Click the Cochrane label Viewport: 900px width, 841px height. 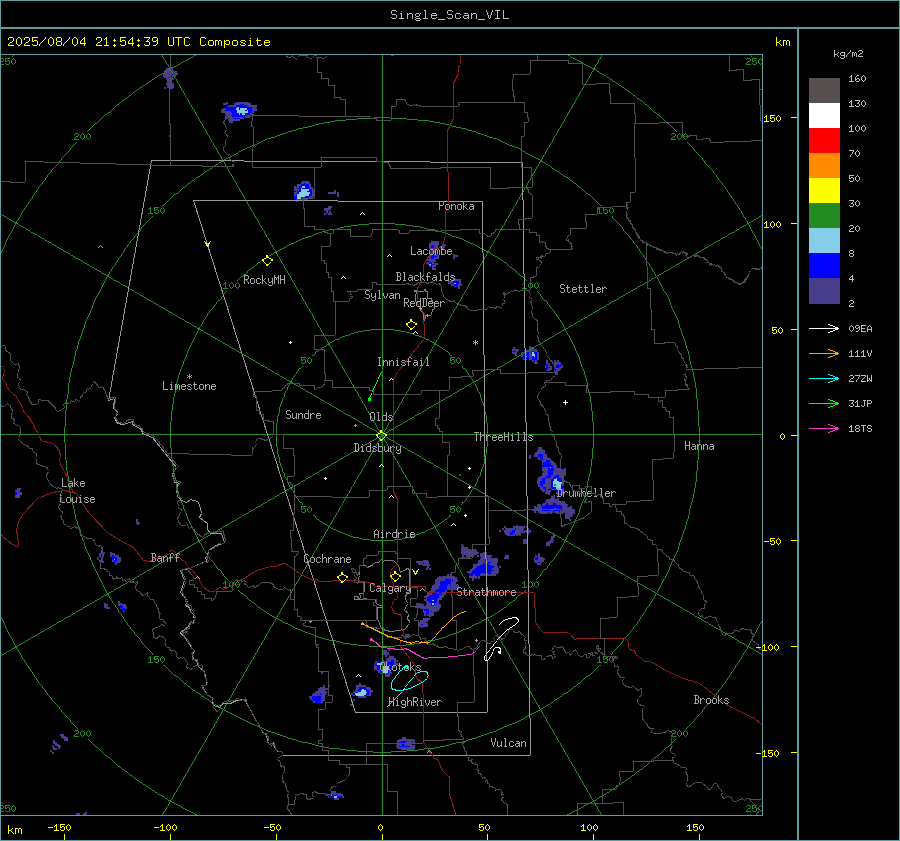327,559
